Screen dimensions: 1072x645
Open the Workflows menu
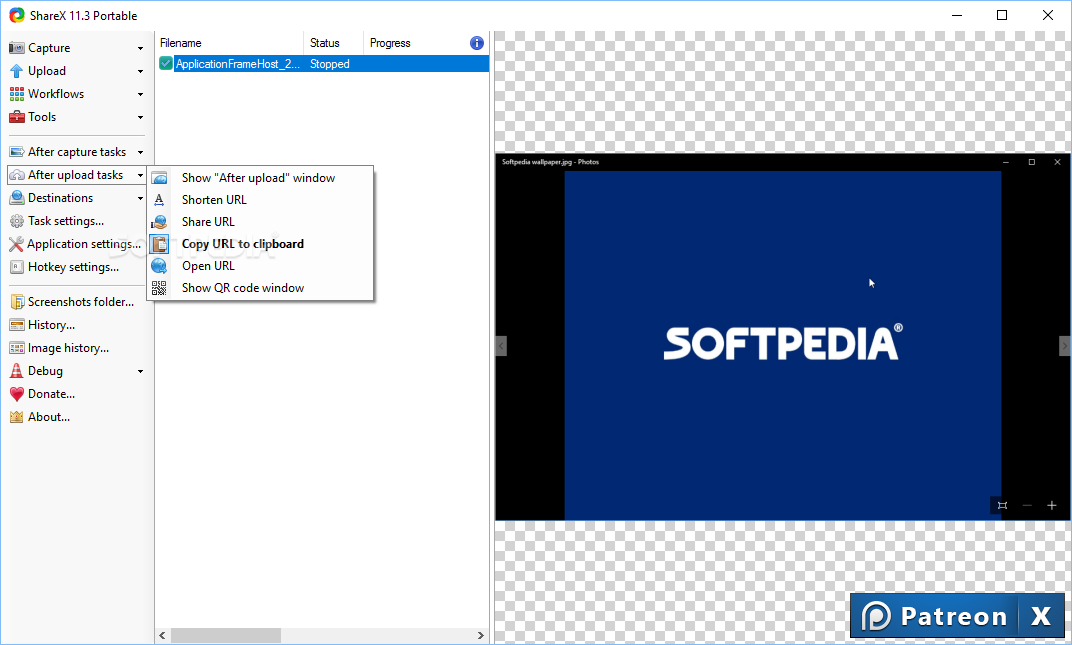point(77,94)
